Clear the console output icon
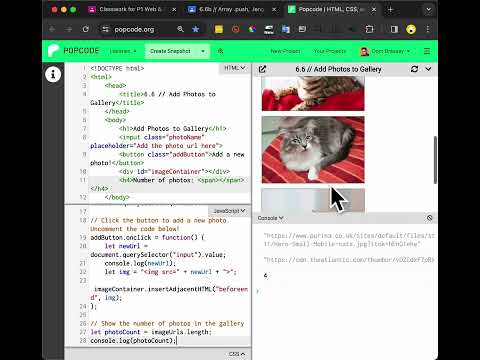 (430, 218)
